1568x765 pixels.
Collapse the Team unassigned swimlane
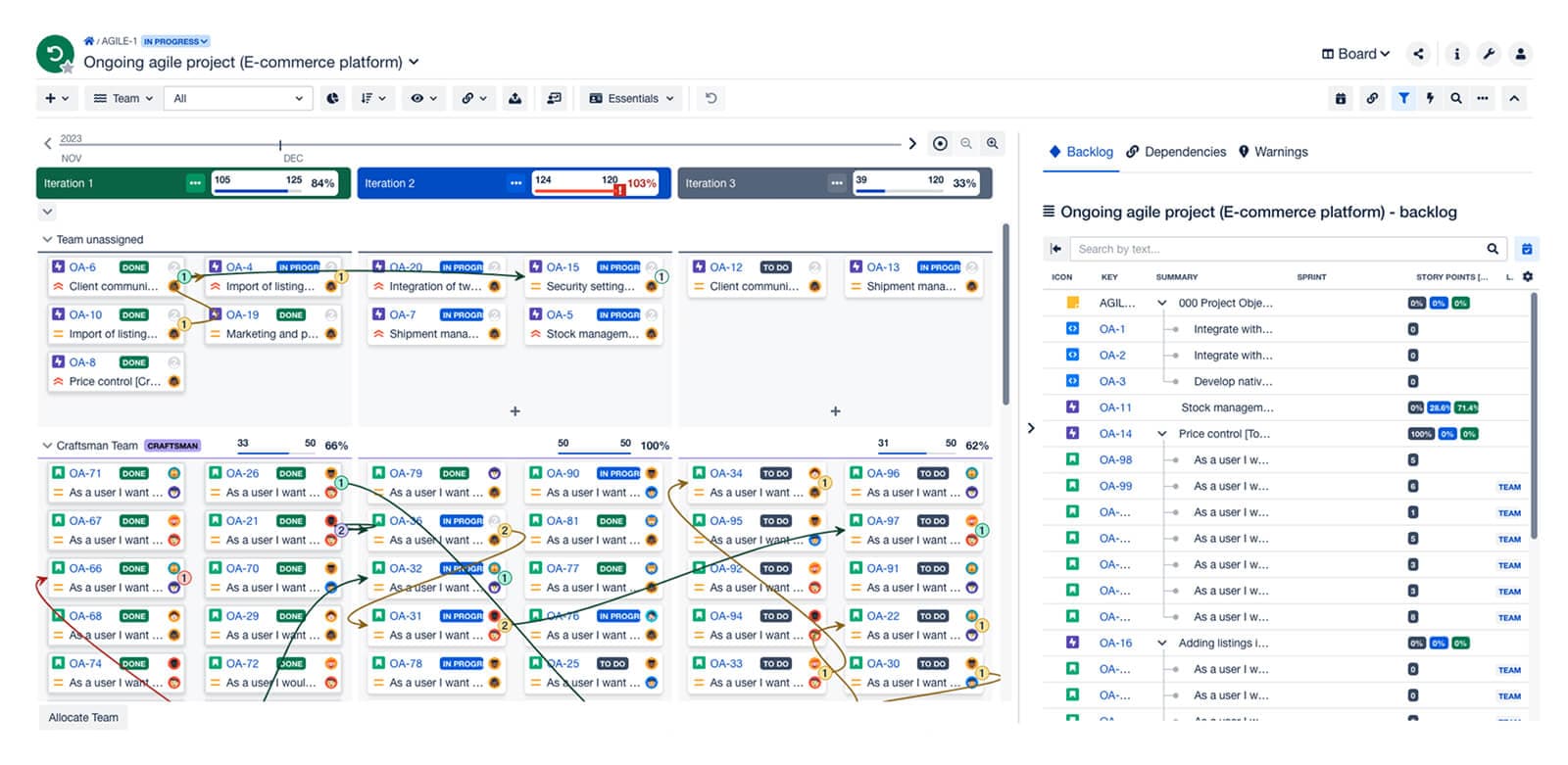coord(47,239)
